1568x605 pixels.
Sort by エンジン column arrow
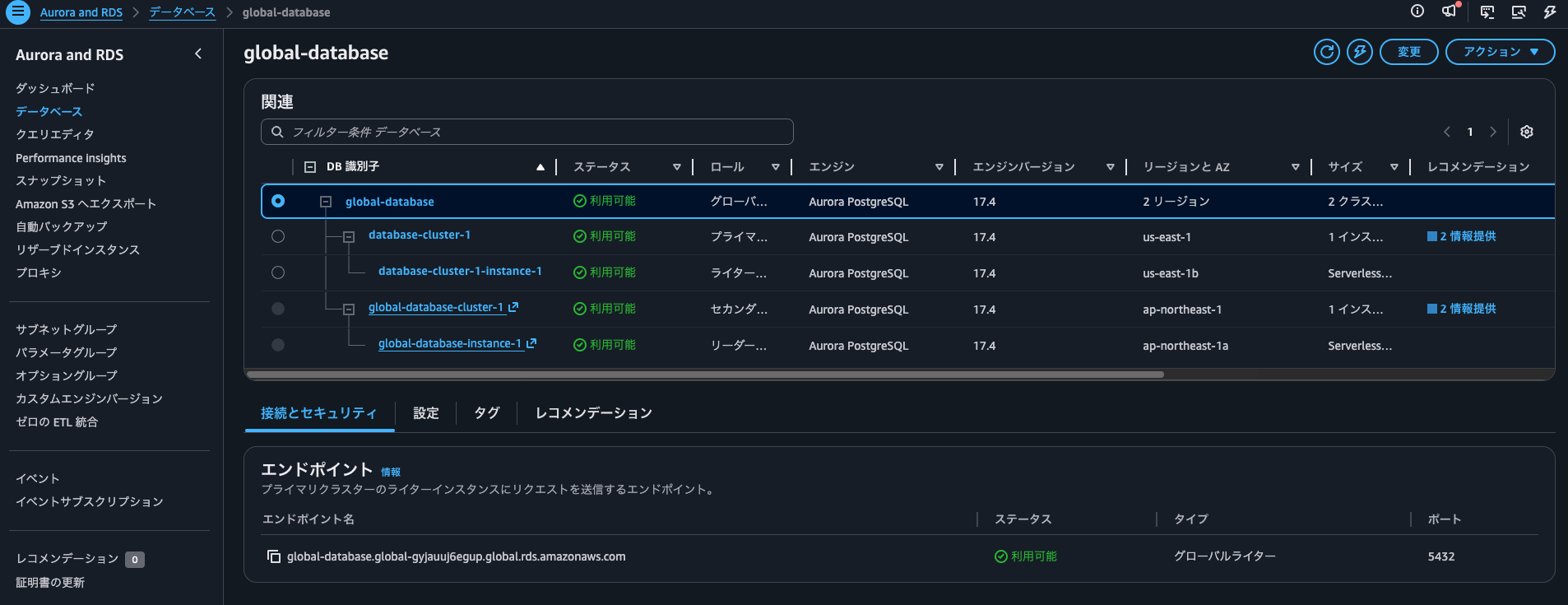(939, 167)
